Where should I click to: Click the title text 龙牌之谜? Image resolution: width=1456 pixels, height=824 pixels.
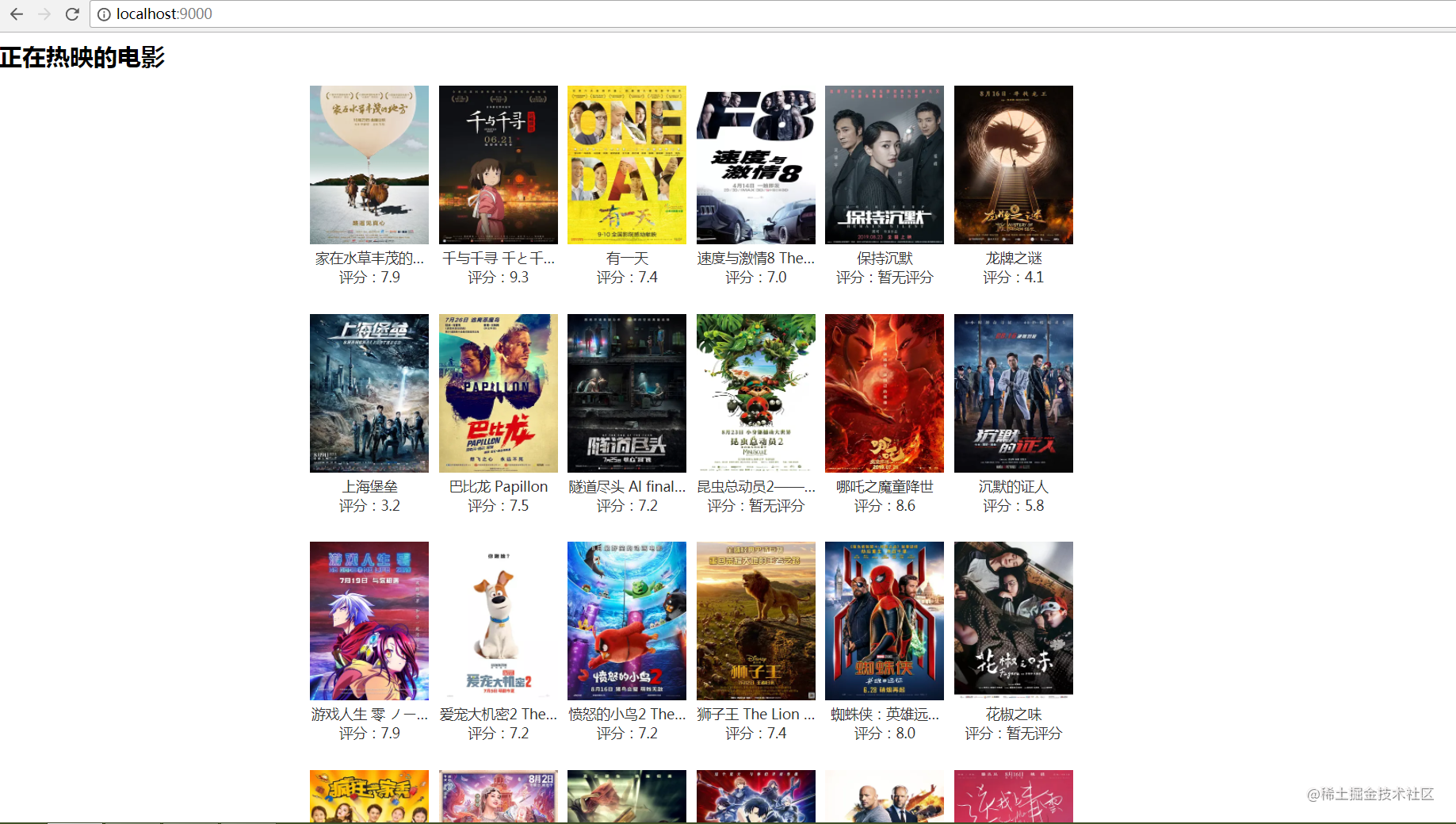tap(1014, 259)
